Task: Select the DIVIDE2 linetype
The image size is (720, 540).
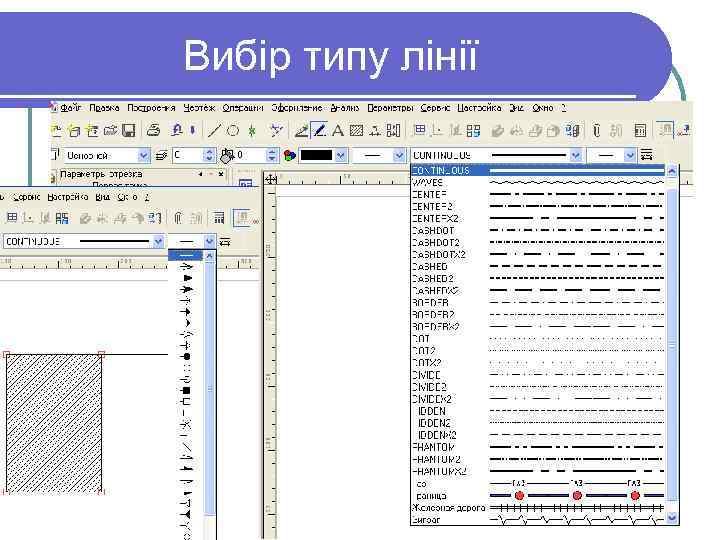Action: click(538, 387)
